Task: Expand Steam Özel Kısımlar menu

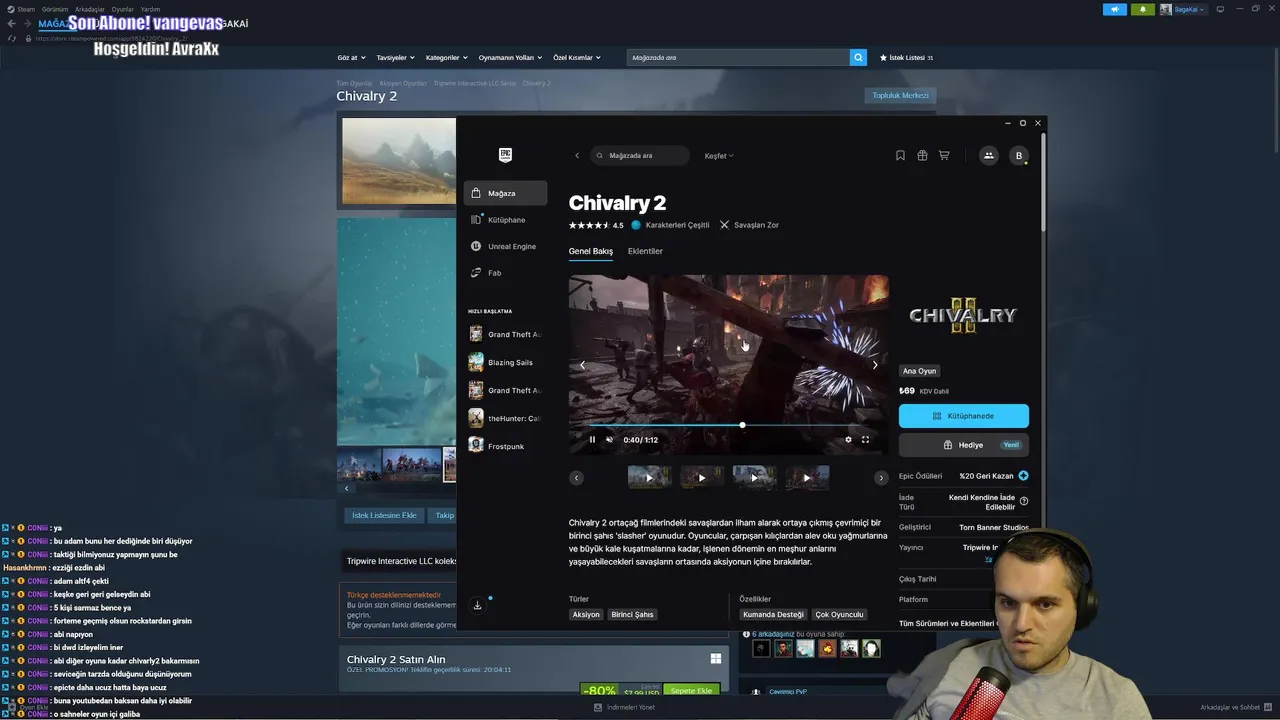Action: click(x=577, y=57)
